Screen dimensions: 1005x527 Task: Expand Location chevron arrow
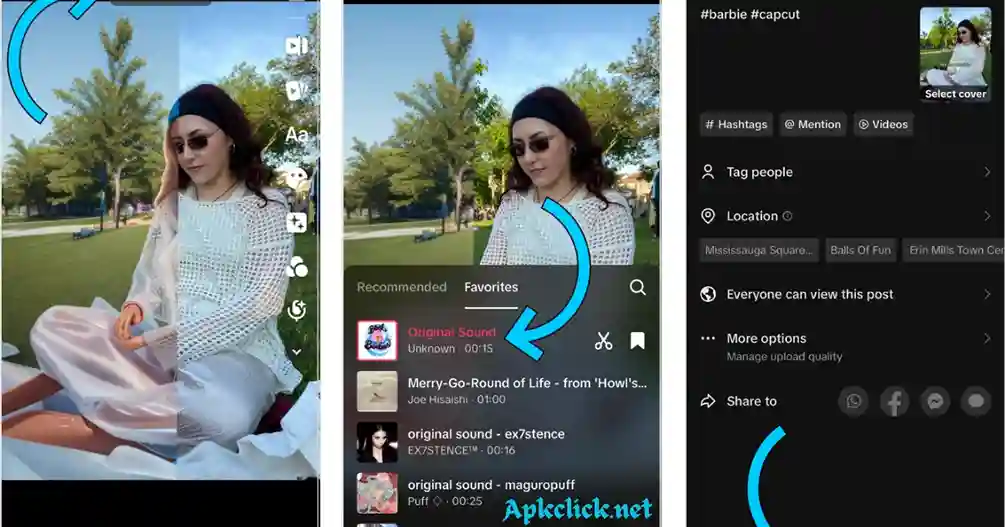pos(986,216)
